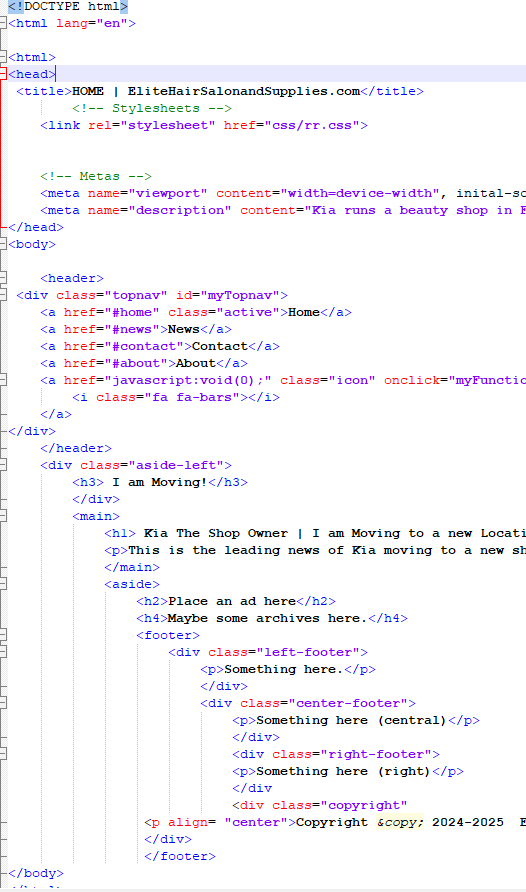Click the "I am Moving!" h3 text

coord(159,482)
